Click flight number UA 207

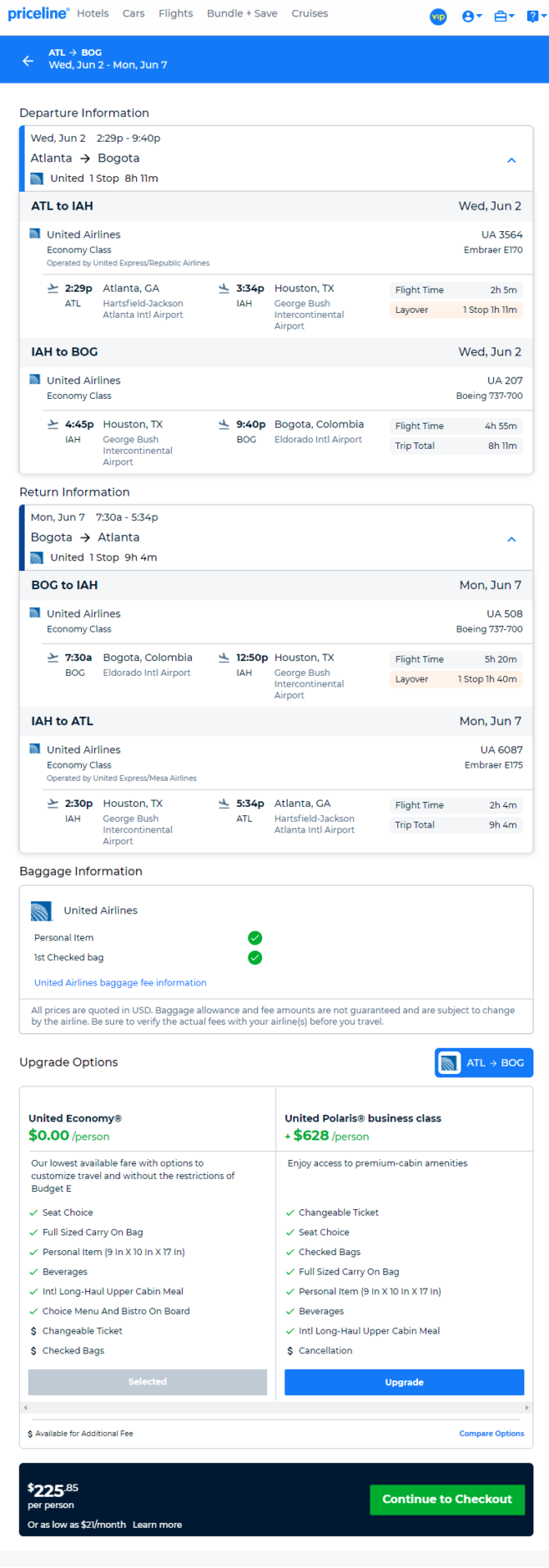[505, 381]
